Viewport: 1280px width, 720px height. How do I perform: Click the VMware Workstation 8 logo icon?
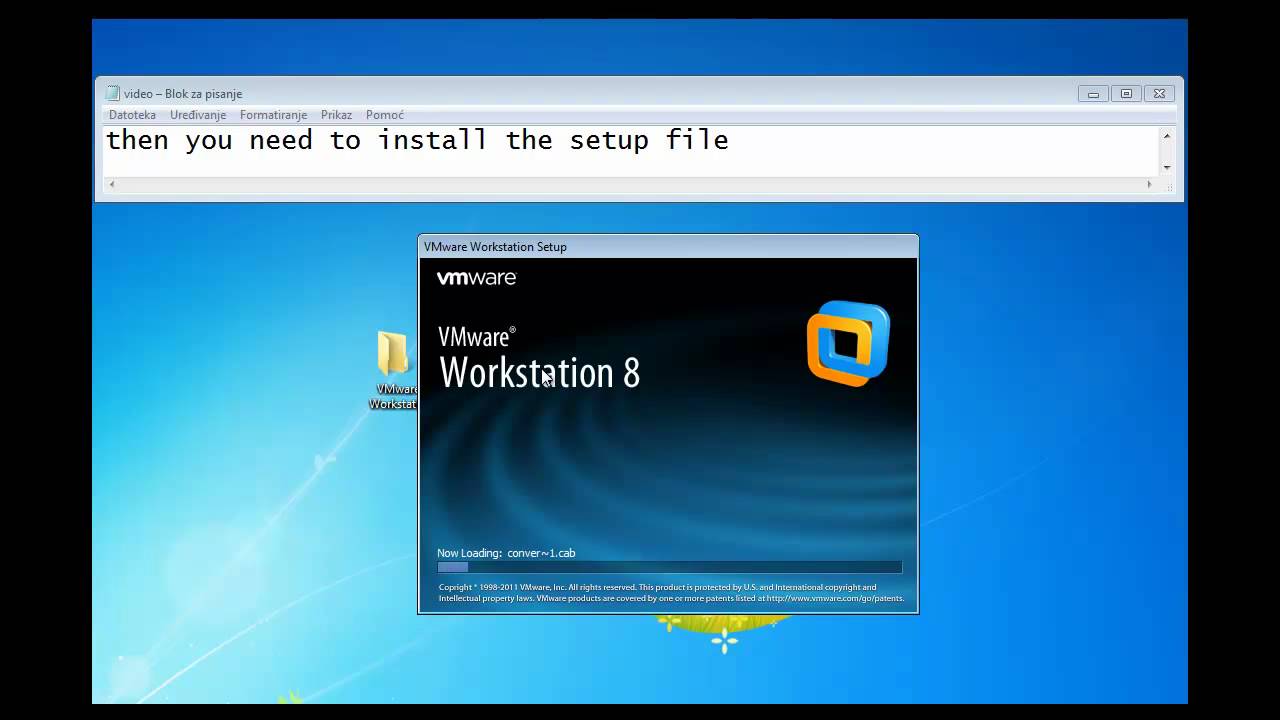[848, 343]
